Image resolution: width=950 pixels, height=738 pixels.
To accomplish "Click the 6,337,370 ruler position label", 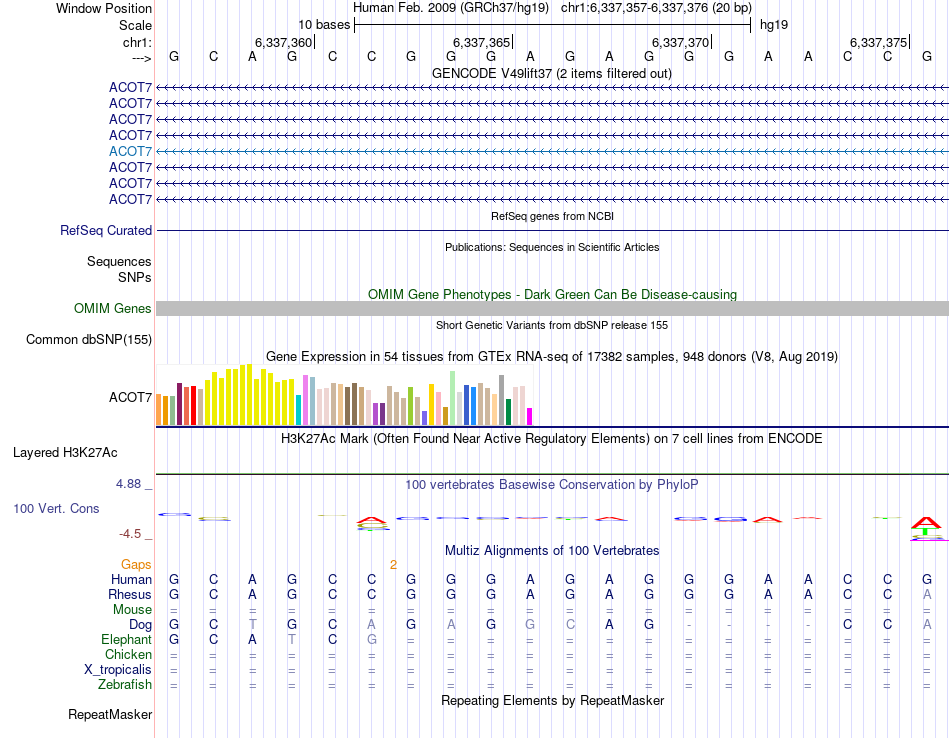I will click(x=680, y=42).
